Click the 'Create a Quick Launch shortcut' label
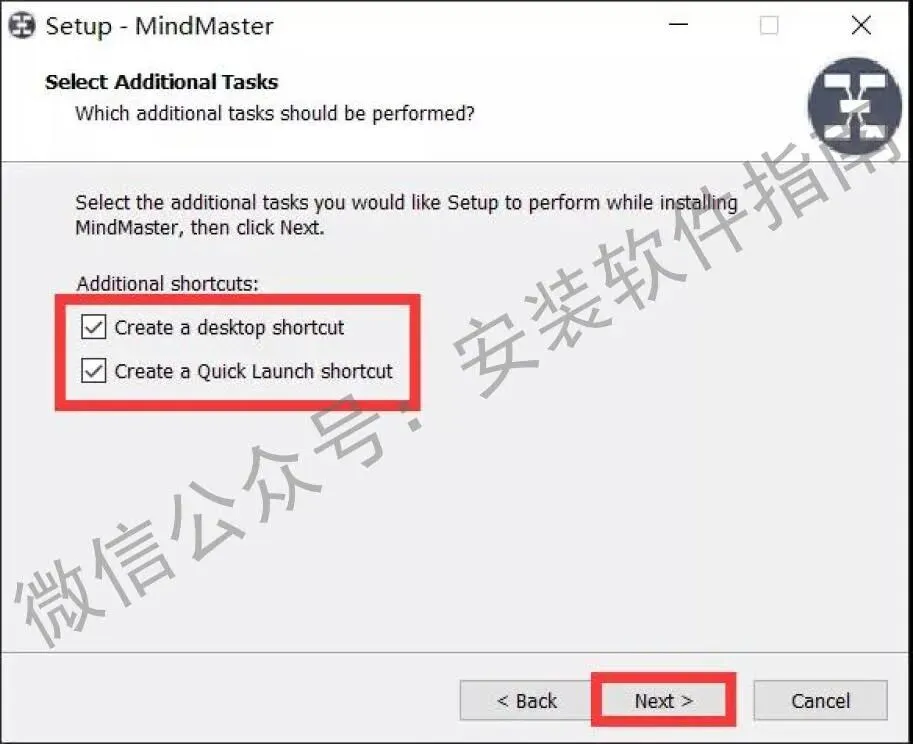913x744 pixels. [254, 371]
